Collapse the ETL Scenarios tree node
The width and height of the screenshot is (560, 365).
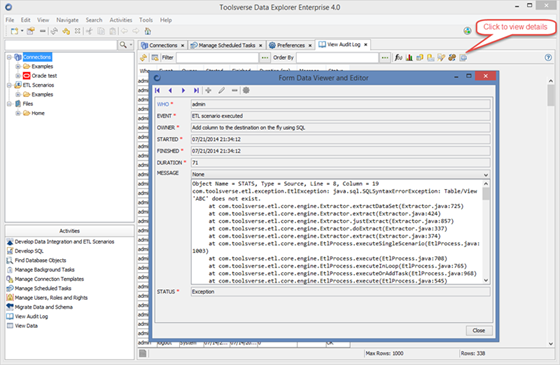point(10,85)
